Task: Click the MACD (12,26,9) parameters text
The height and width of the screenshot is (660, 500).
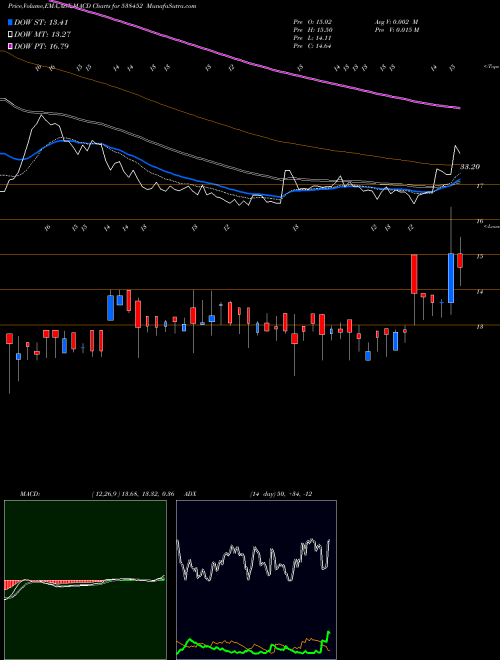Action: coord(133,494)
